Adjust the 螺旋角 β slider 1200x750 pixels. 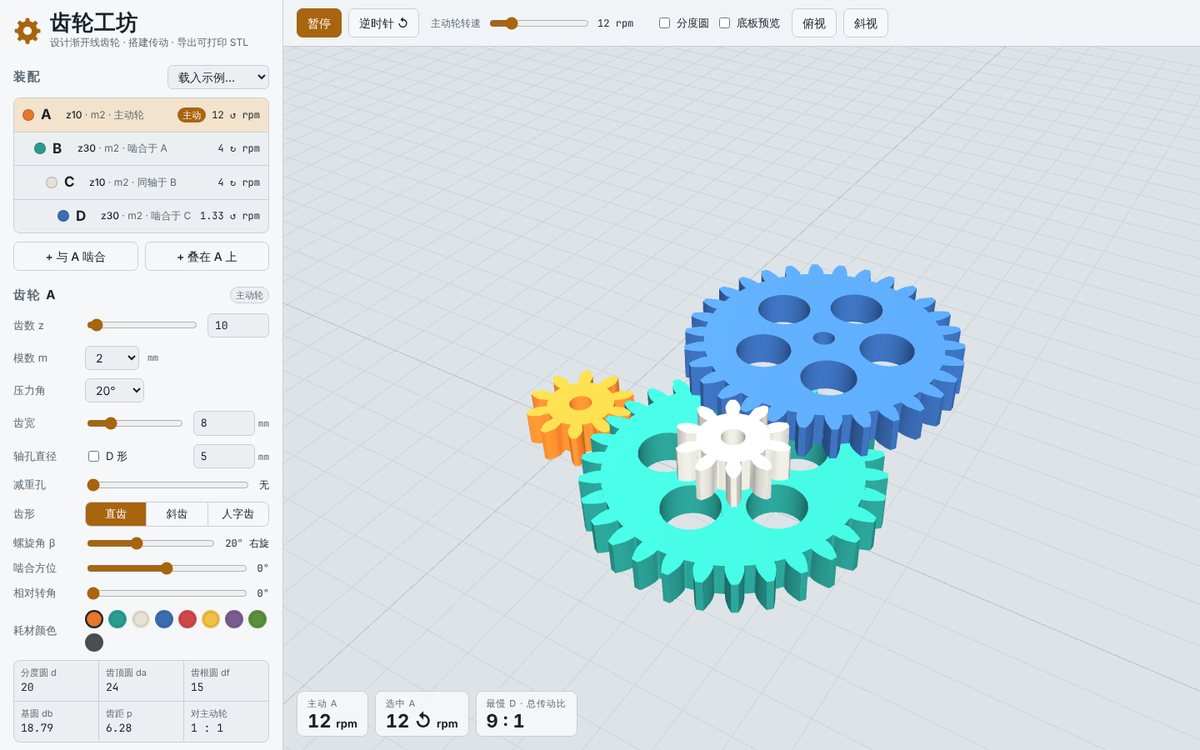150,543
